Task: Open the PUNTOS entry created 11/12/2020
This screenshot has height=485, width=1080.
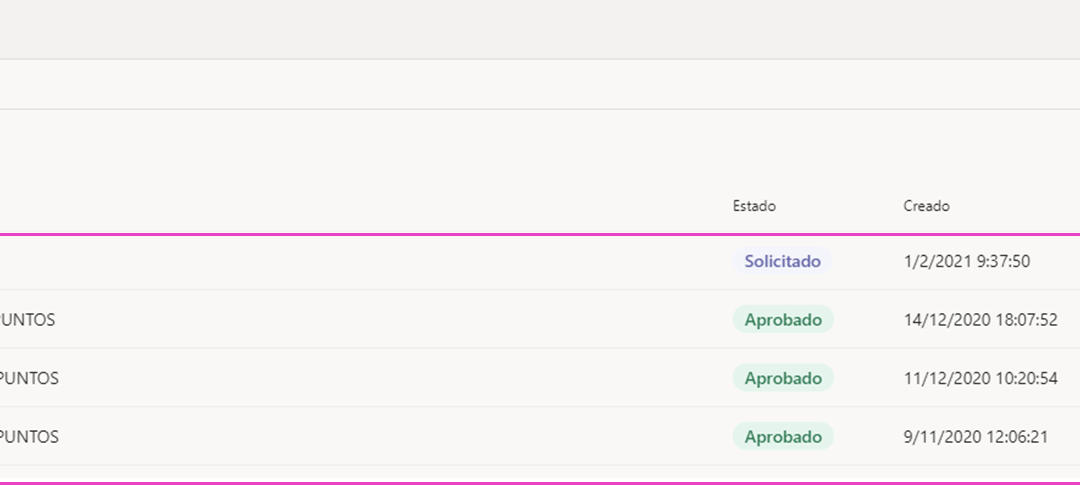Action: coord(29,379)
